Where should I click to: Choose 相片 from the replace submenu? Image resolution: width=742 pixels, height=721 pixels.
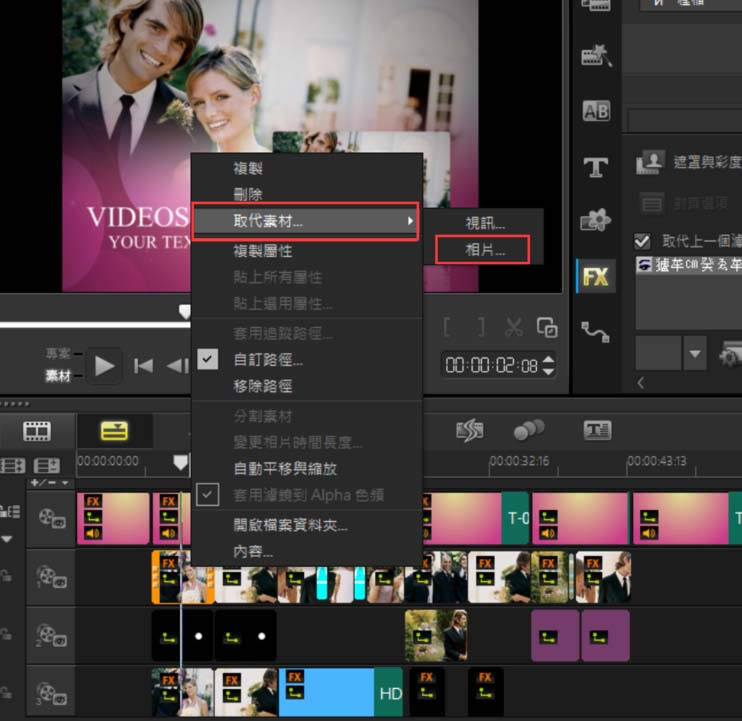click(x=486, y=250)
